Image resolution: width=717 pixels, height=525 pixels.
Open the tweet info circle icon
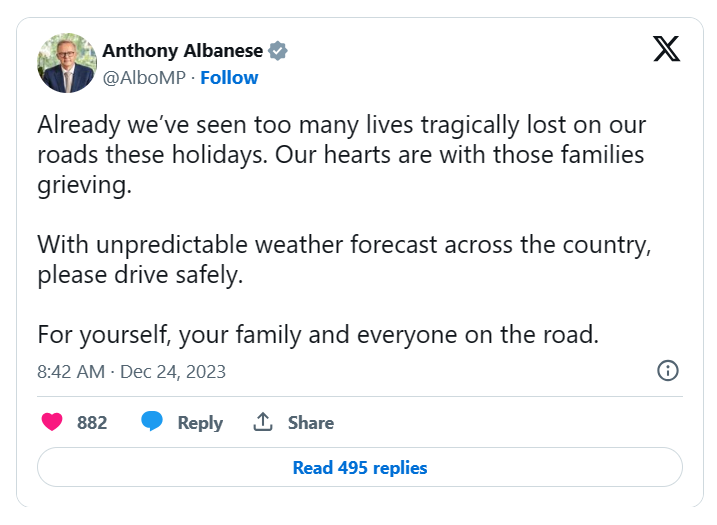(x=667, y=371)
